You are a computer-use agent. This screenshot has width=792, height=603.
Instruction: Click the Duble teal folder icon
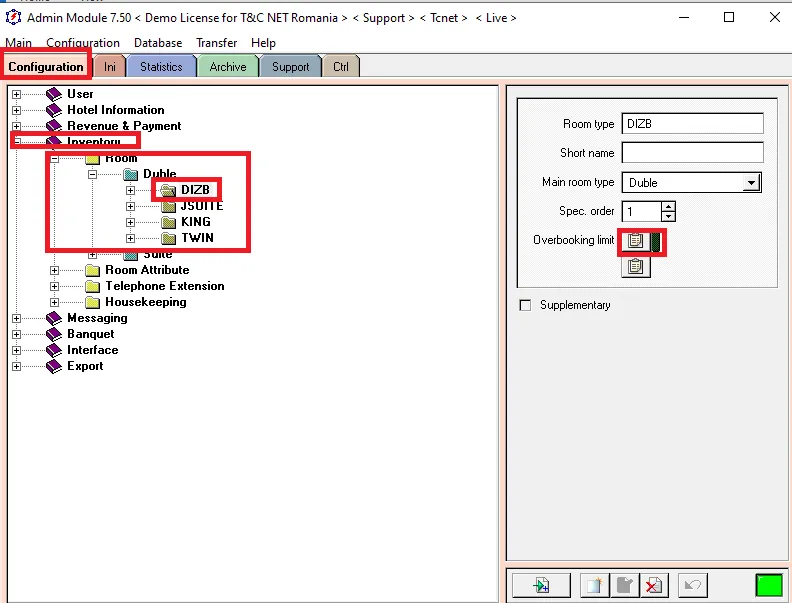point(131,174)
